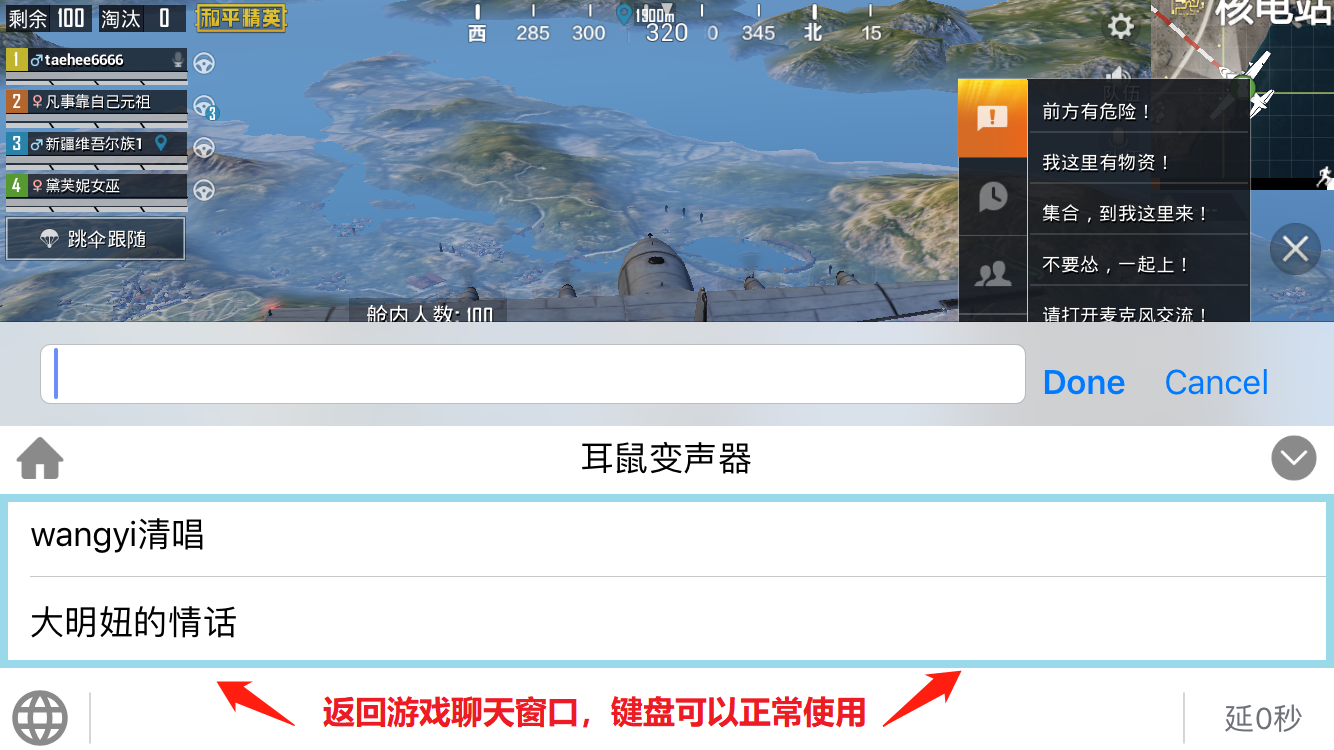The image size is (1334, 750).
Task: Select teammate 2 凡事靠自己元祖
Action: (97, 102)
